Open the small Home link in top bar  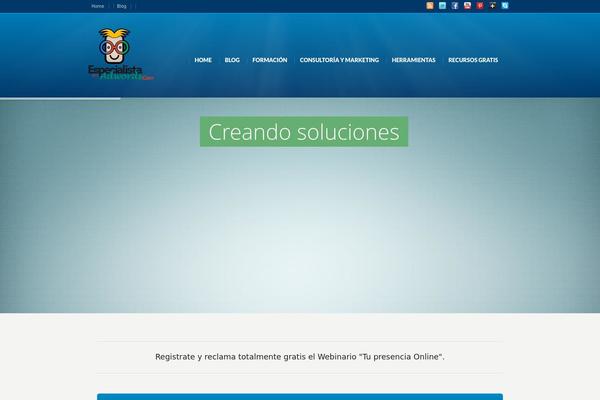click(97, 6)
